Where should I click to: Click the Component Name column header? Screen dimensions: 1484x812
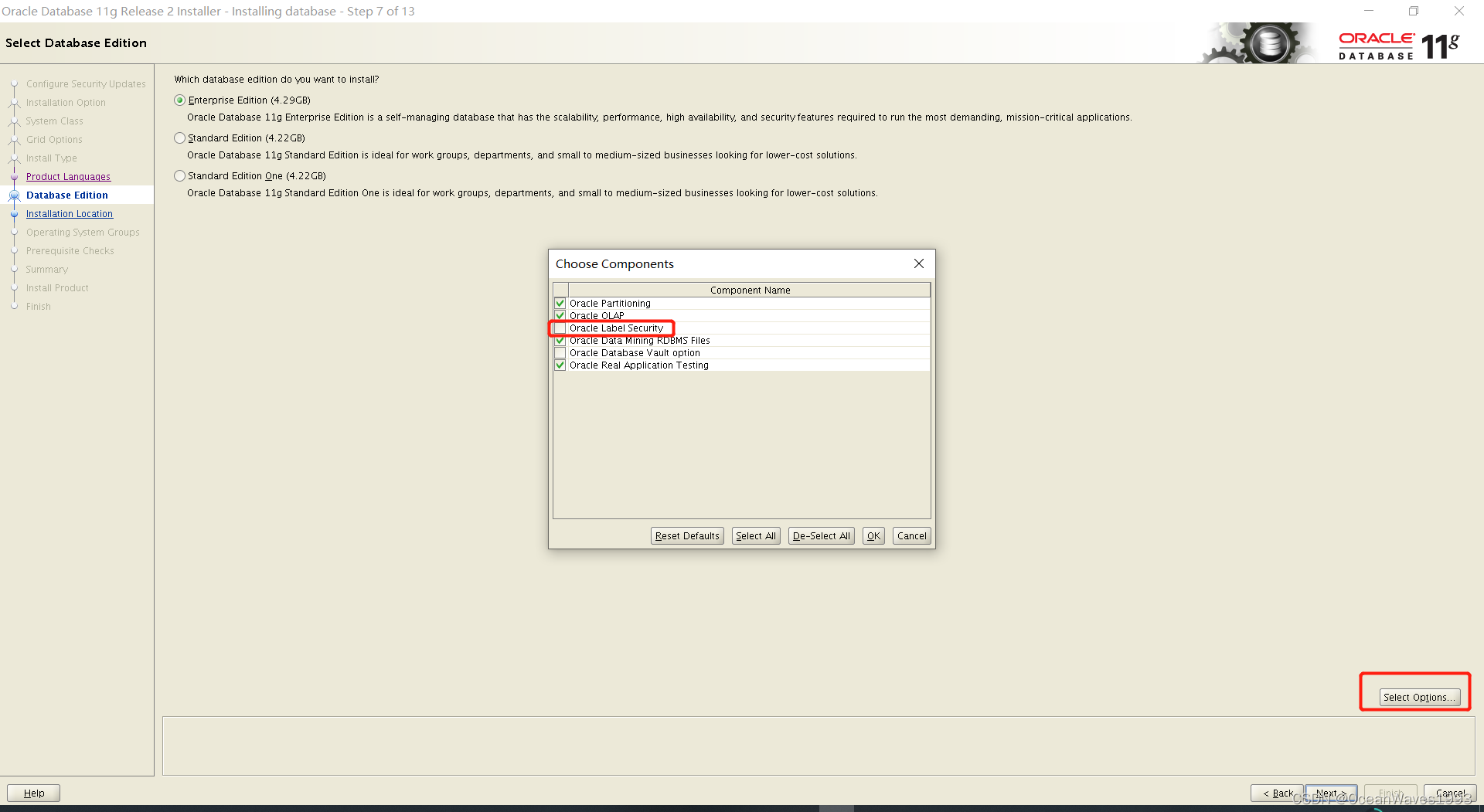pos(750,290)
